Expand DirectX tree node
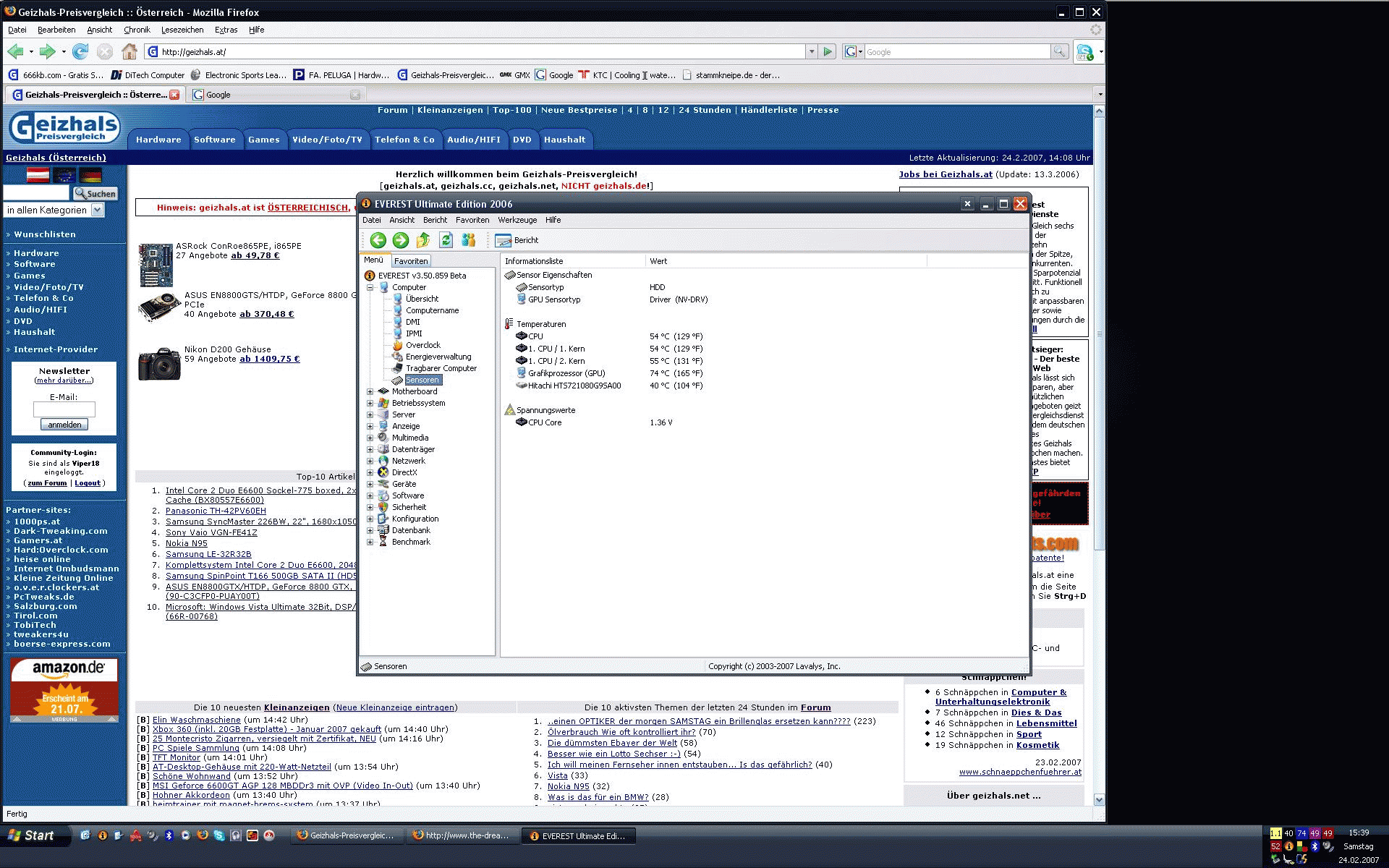 click(x=370, y=472)
